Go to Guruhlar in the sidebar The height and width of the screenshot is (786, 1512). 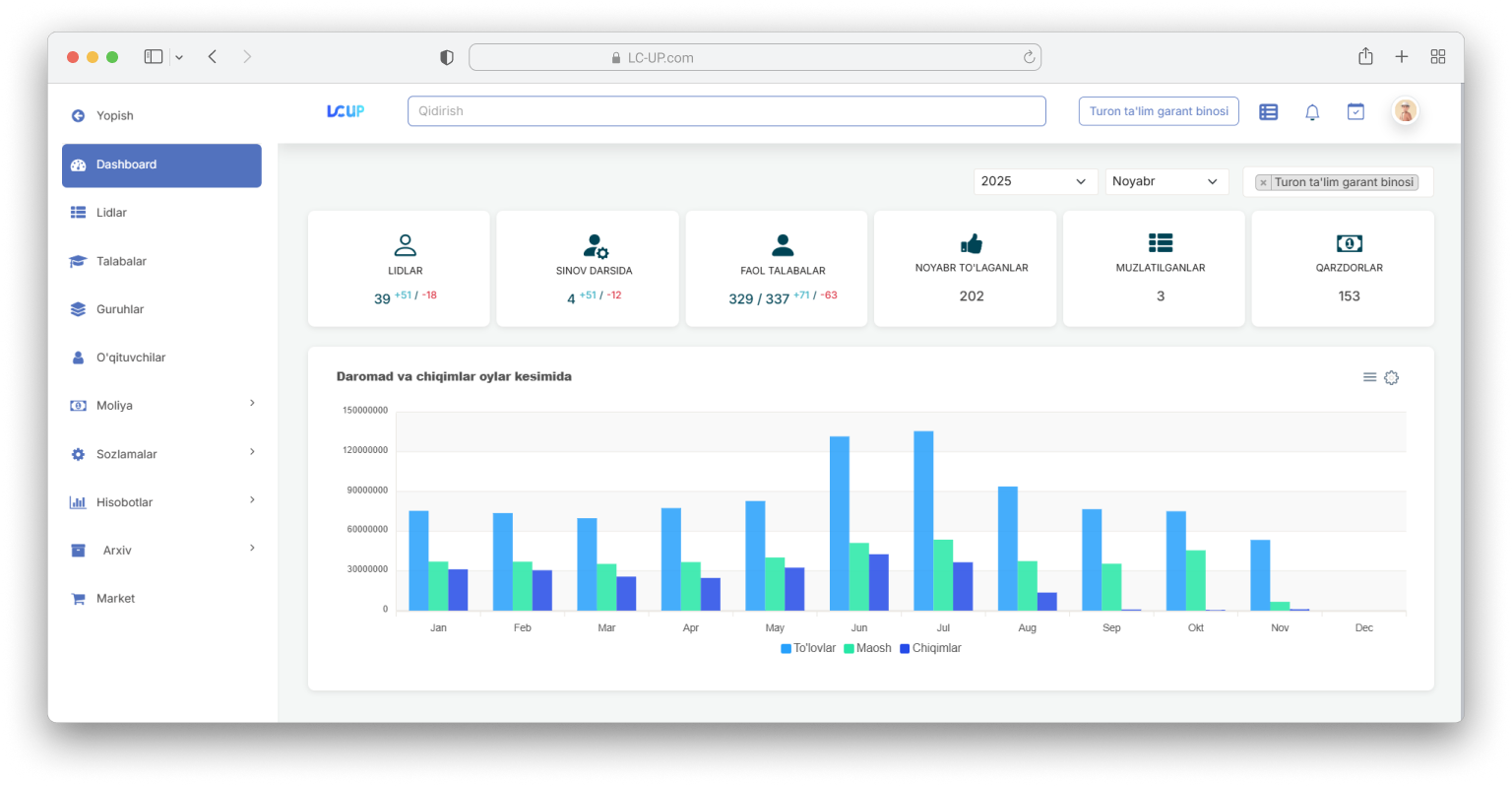pyautogui.click(x=120, y=309)
